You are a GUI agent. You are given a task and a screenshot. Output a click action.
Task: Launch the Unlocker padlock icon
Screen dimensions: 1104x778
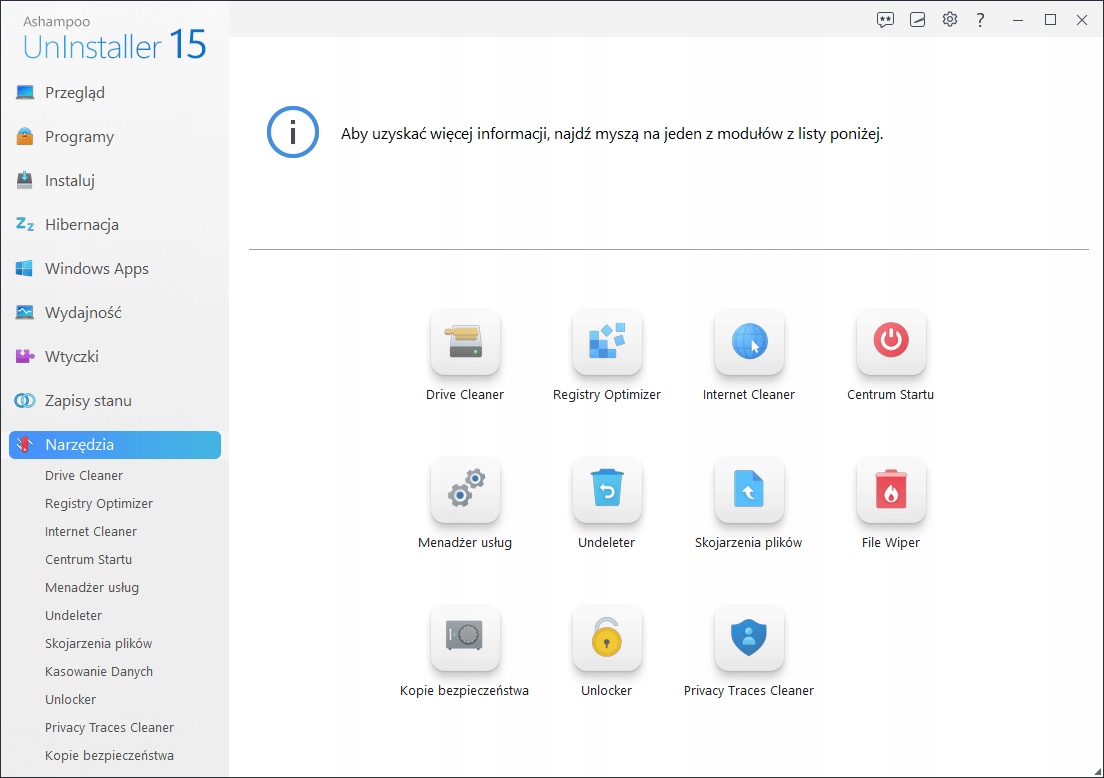point(607,638)
